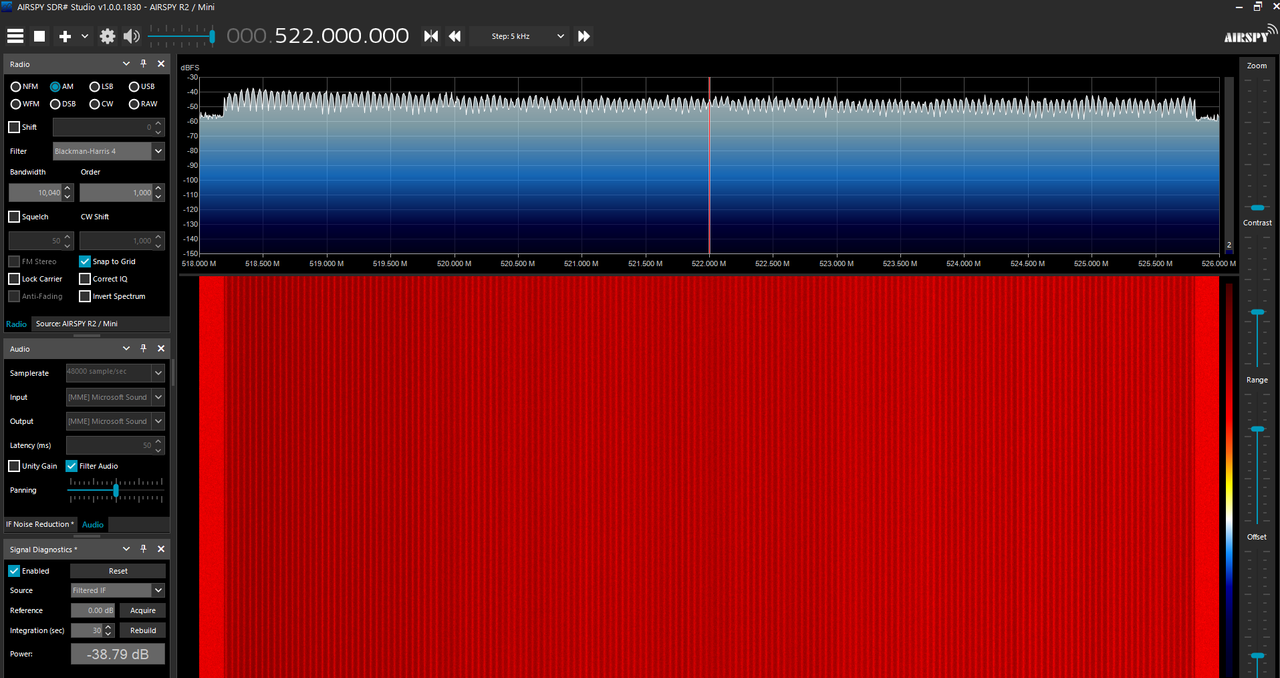Stop the radio with the stop button
Viewport: 1280px width, 678px height.
tap(40, 36)
